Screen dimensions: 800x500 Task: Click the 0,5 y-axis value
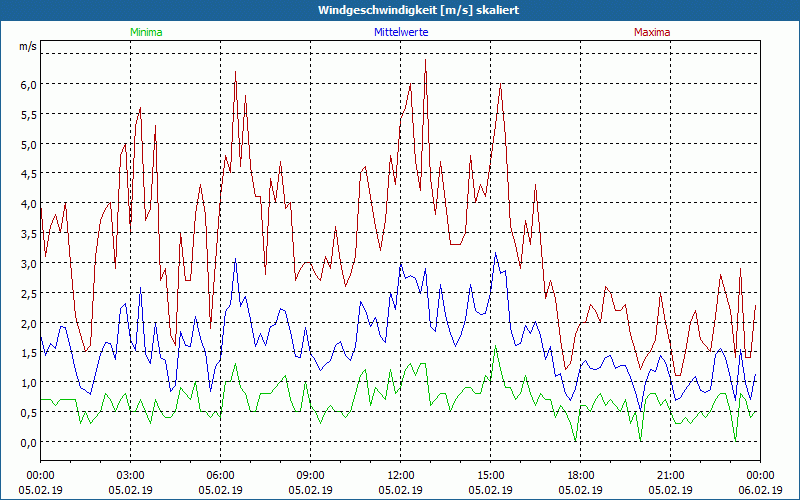(29, 413)
